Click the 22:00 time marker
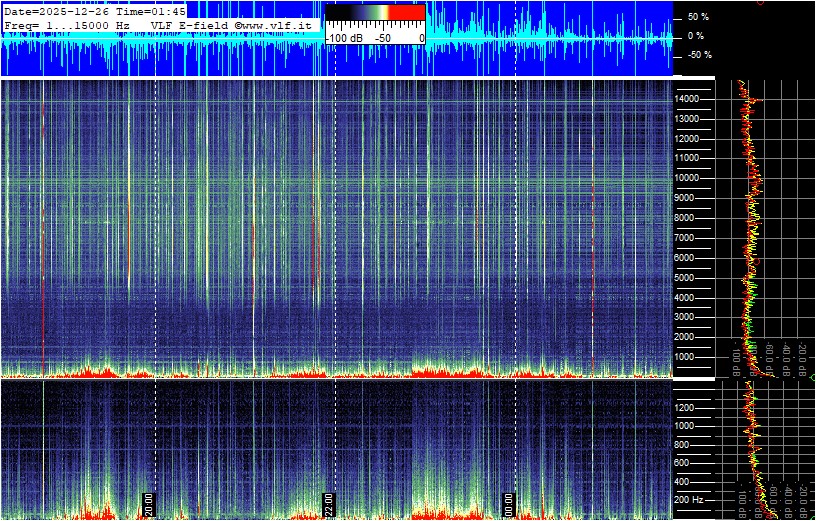Image resolution: width=816 pixels, height=521 pixels. pos(328,504)
